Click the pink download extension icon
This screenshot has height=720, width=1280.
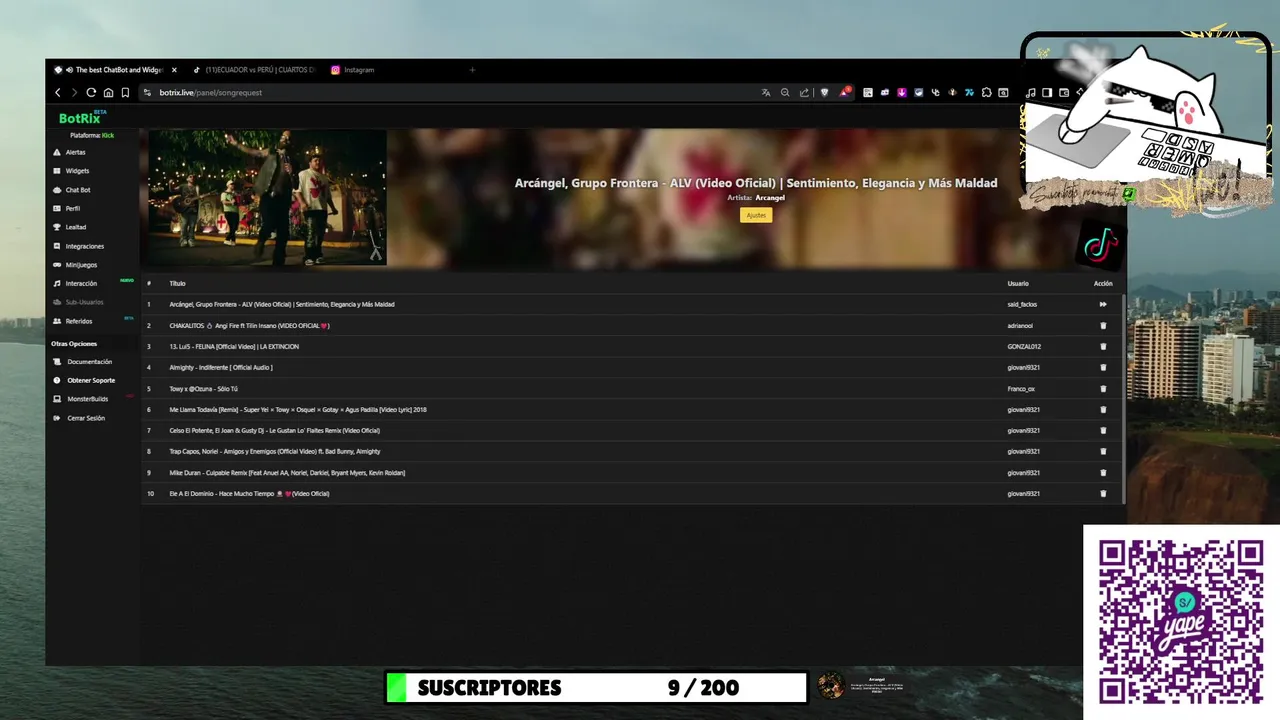(x=902, y=92)
